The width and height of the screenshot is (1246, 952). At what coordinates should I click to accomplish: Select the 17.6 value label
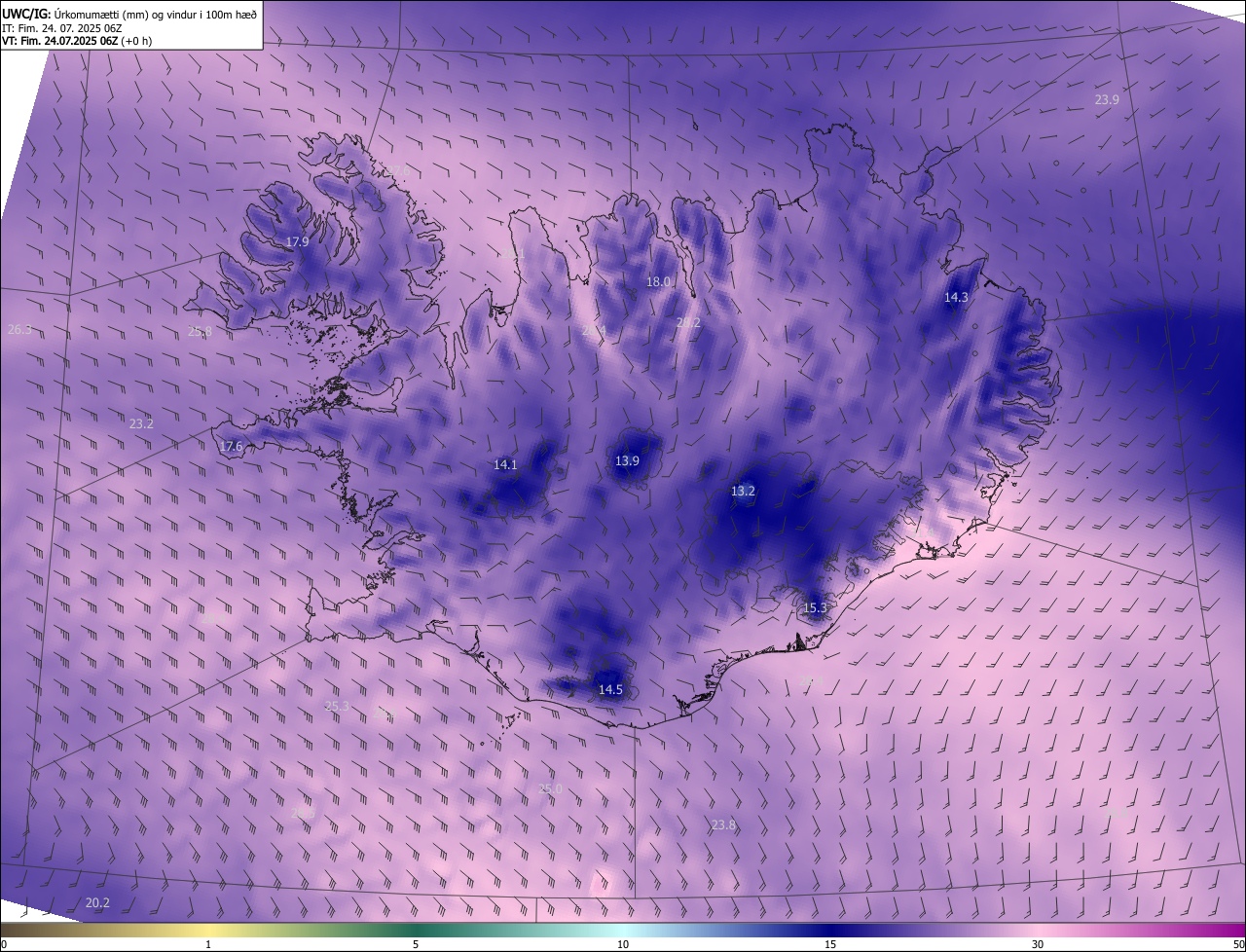(231, 447)
